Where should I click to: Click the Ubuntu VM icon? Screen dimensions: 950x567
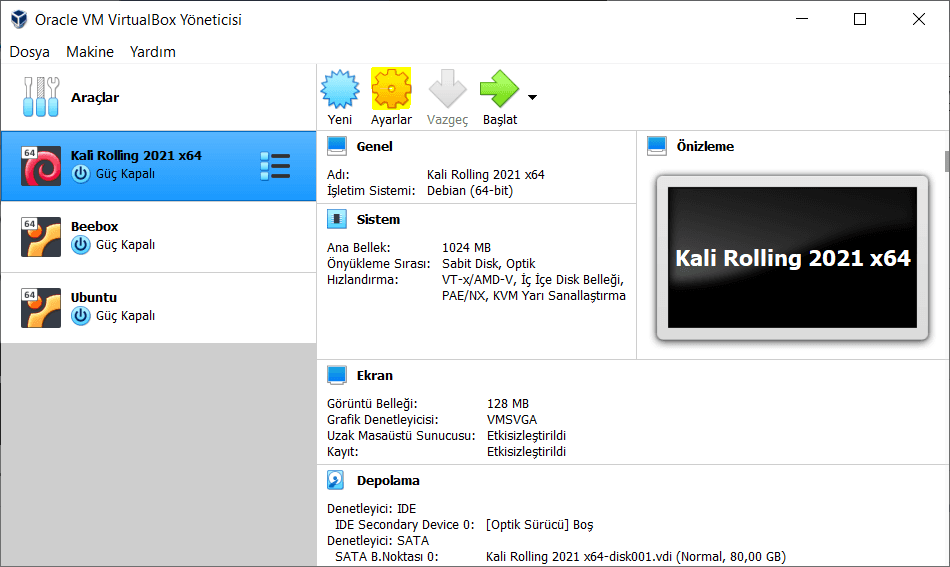(x=41, y=308)
